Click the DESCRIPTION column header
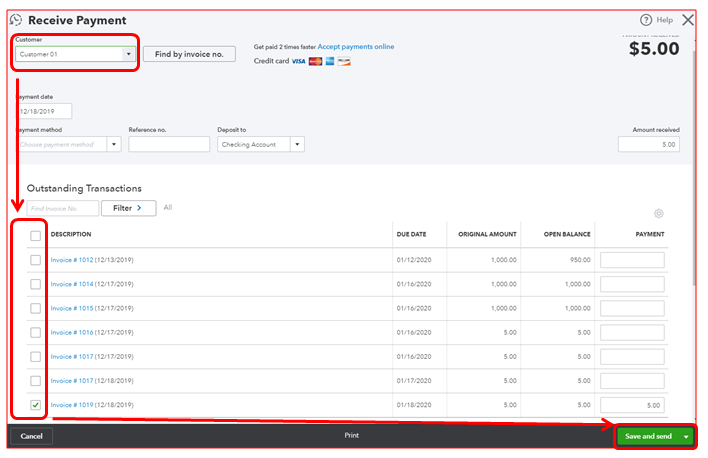Viewport: 708px width, 458px height. coord(71,234)
